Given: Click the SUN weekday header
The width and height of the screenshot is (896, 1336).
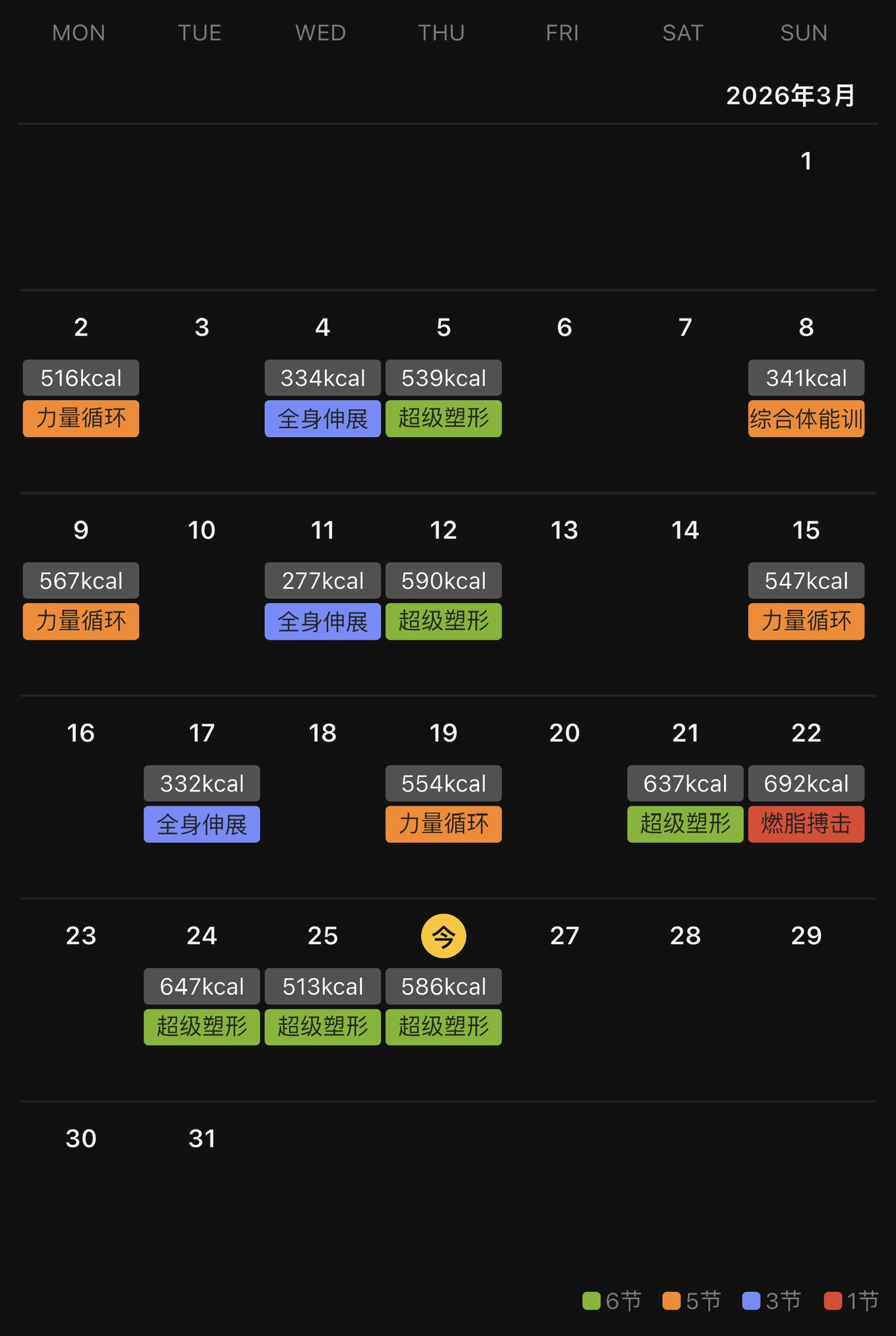Looking at the screenshot, I should [803, 33].
